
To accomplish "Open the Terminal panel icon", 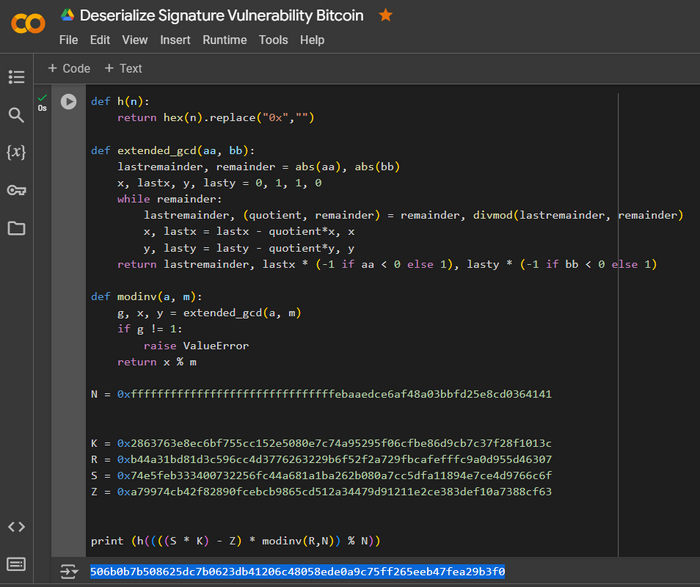I will tap(16, 564).
